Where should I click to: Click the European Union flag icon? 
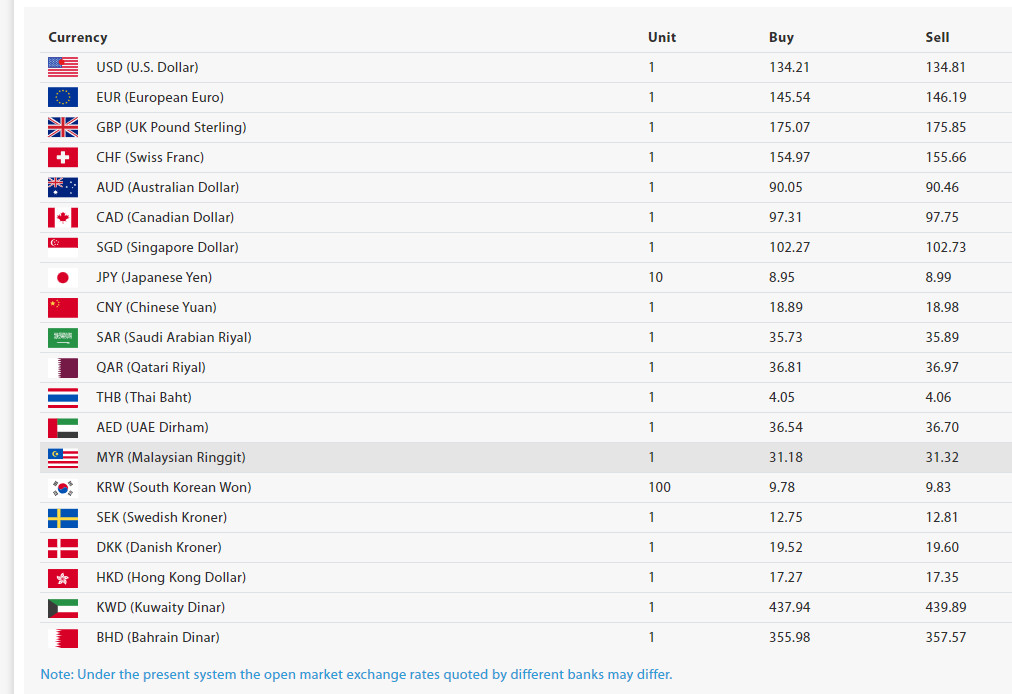coord(63,97)
